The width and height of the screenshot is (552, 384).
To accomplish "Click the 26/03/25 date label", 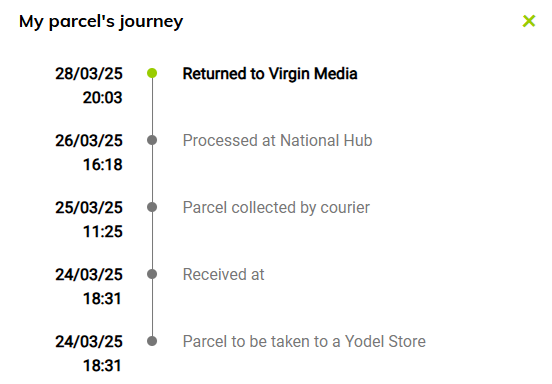I will coord(89,141).
